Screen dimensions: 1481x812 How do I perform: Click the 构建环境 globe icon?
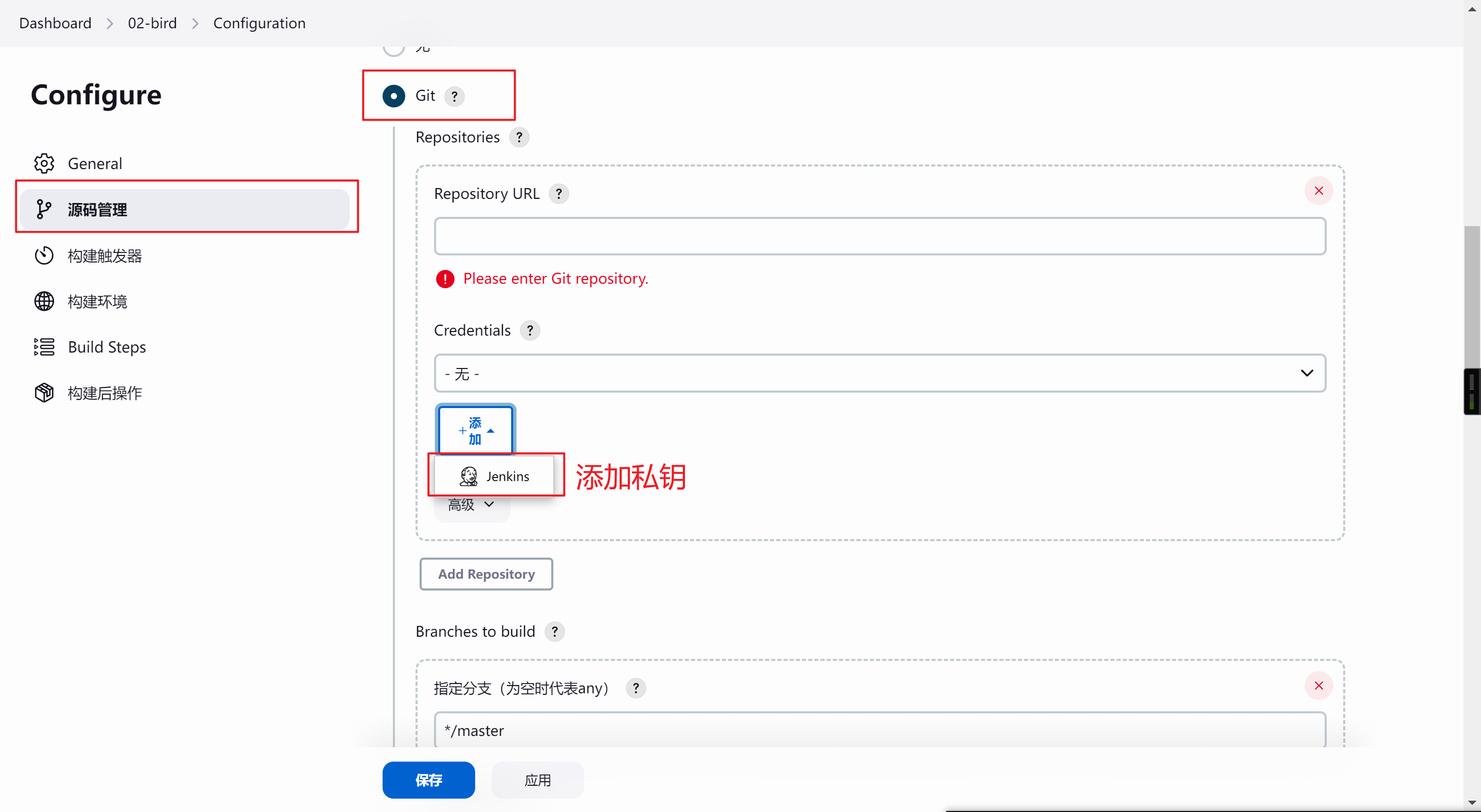pyautogui.click(x=44, y=301)
